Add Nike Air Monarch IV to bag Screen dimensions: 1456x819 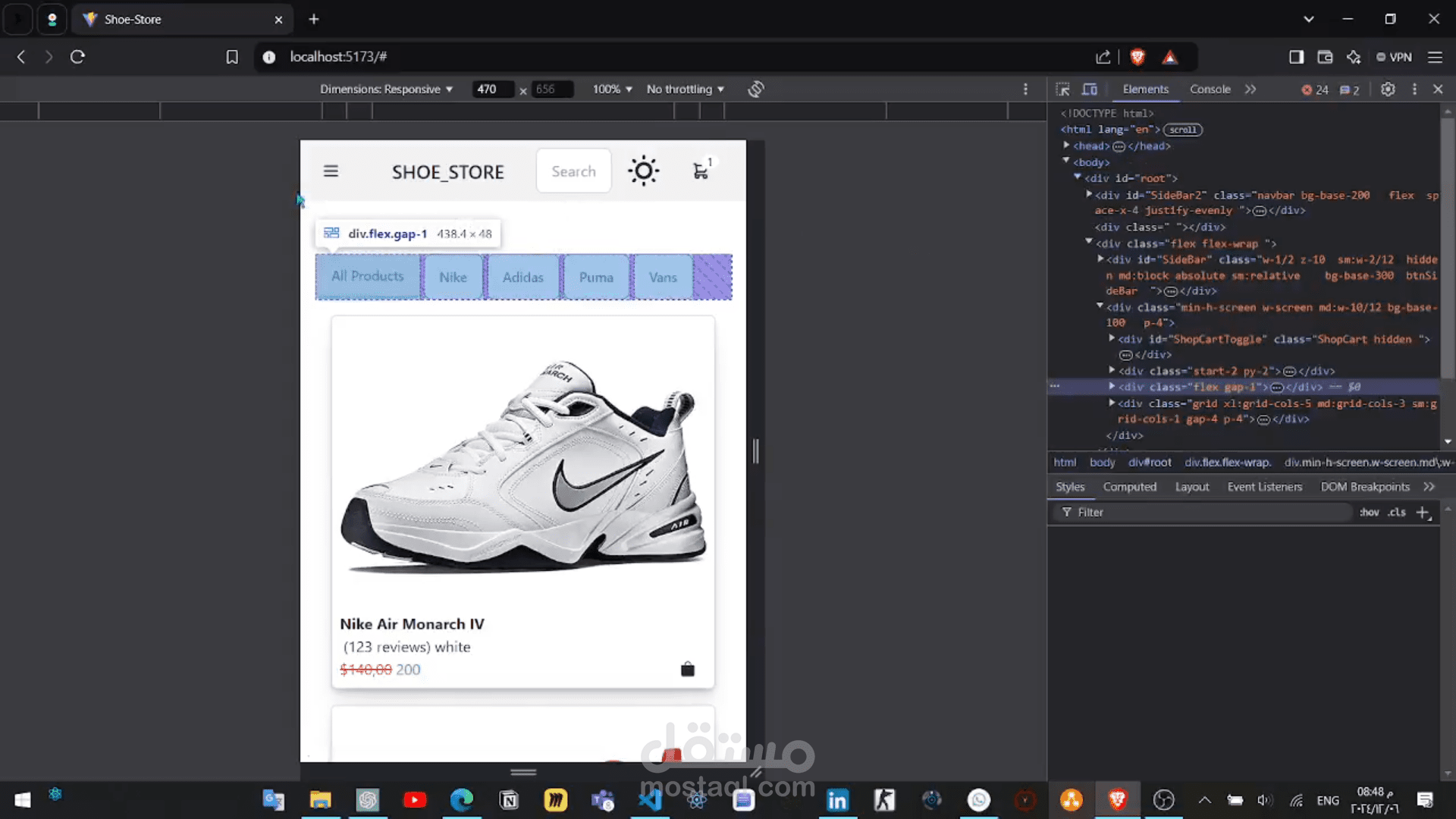[687, 669]
